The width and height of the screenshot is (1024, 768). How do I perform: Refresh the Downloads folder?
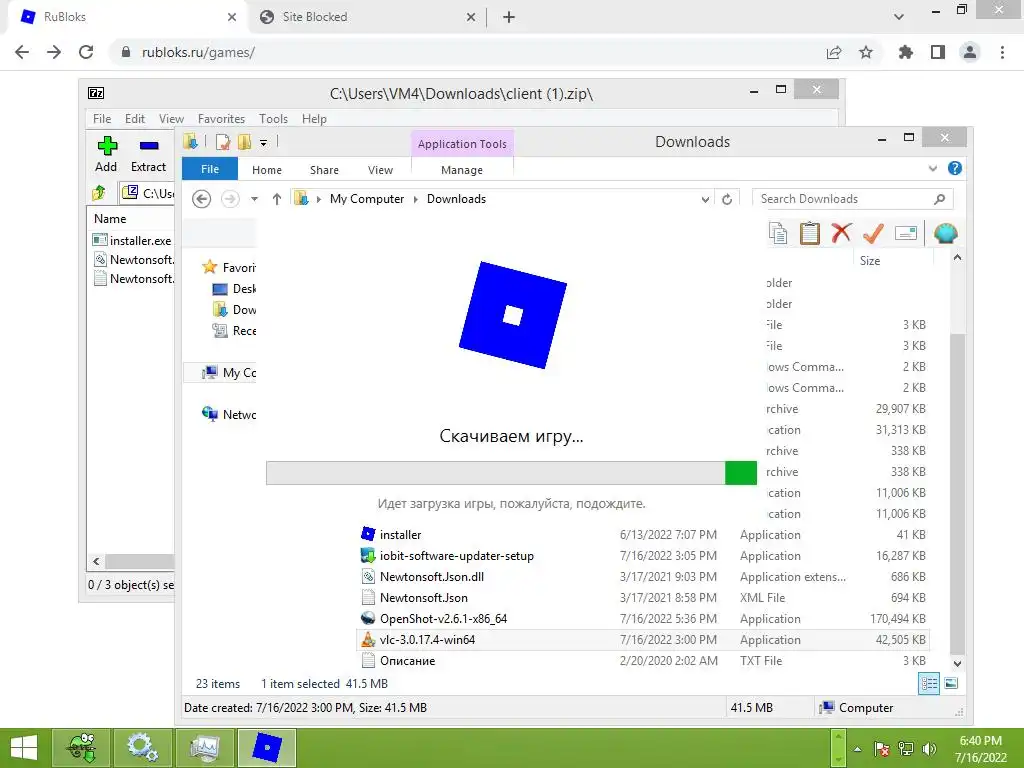[x=727, y=199]
